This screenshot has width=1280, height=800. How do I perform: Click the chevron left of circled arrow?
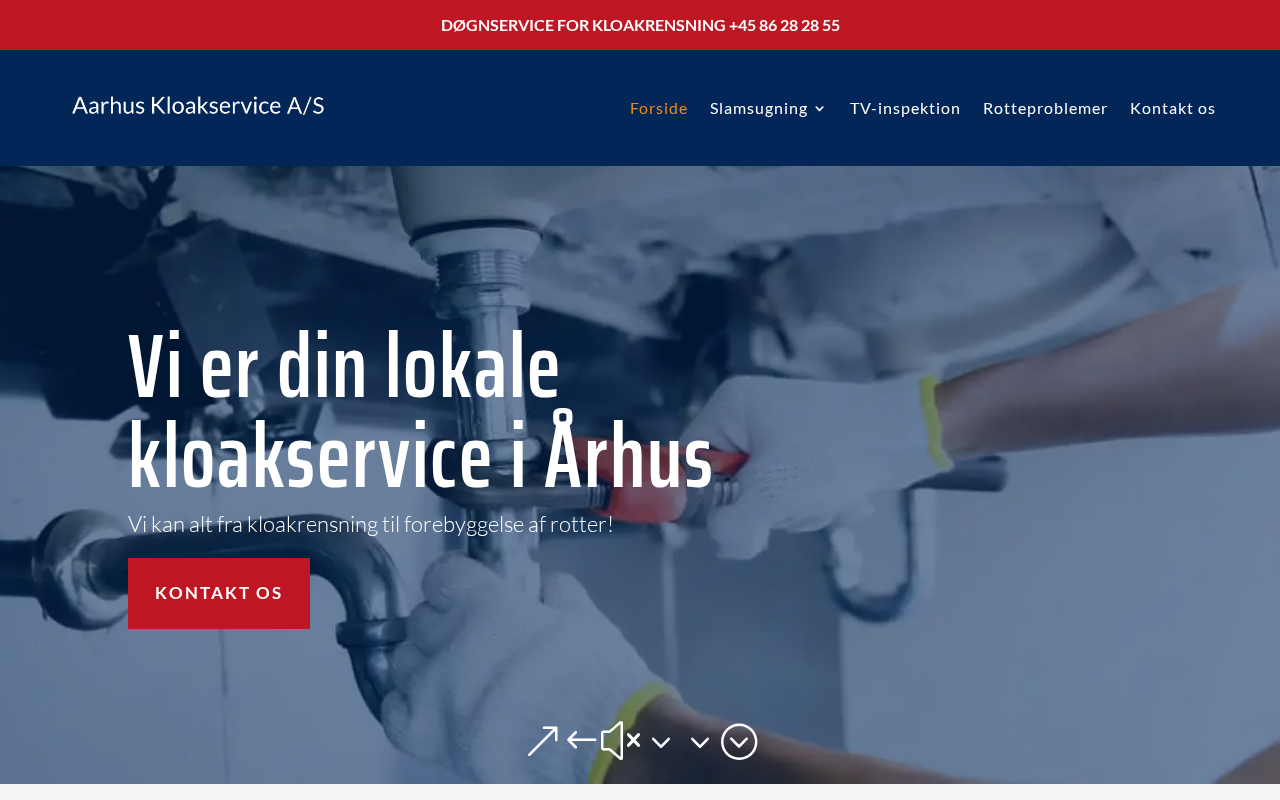pyautogui.click(x=700, y=742)
